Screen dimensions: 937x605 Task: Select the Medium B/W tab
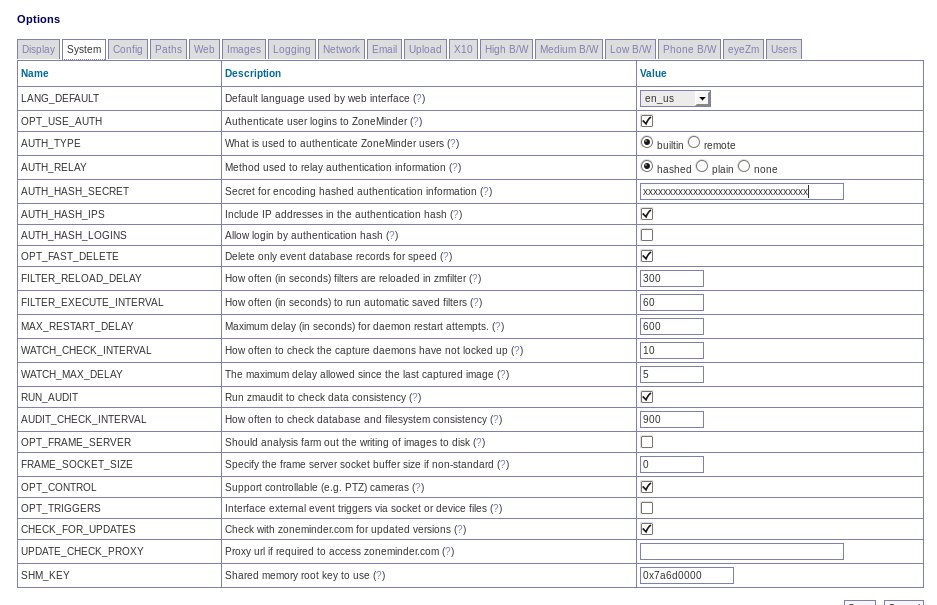569,50
